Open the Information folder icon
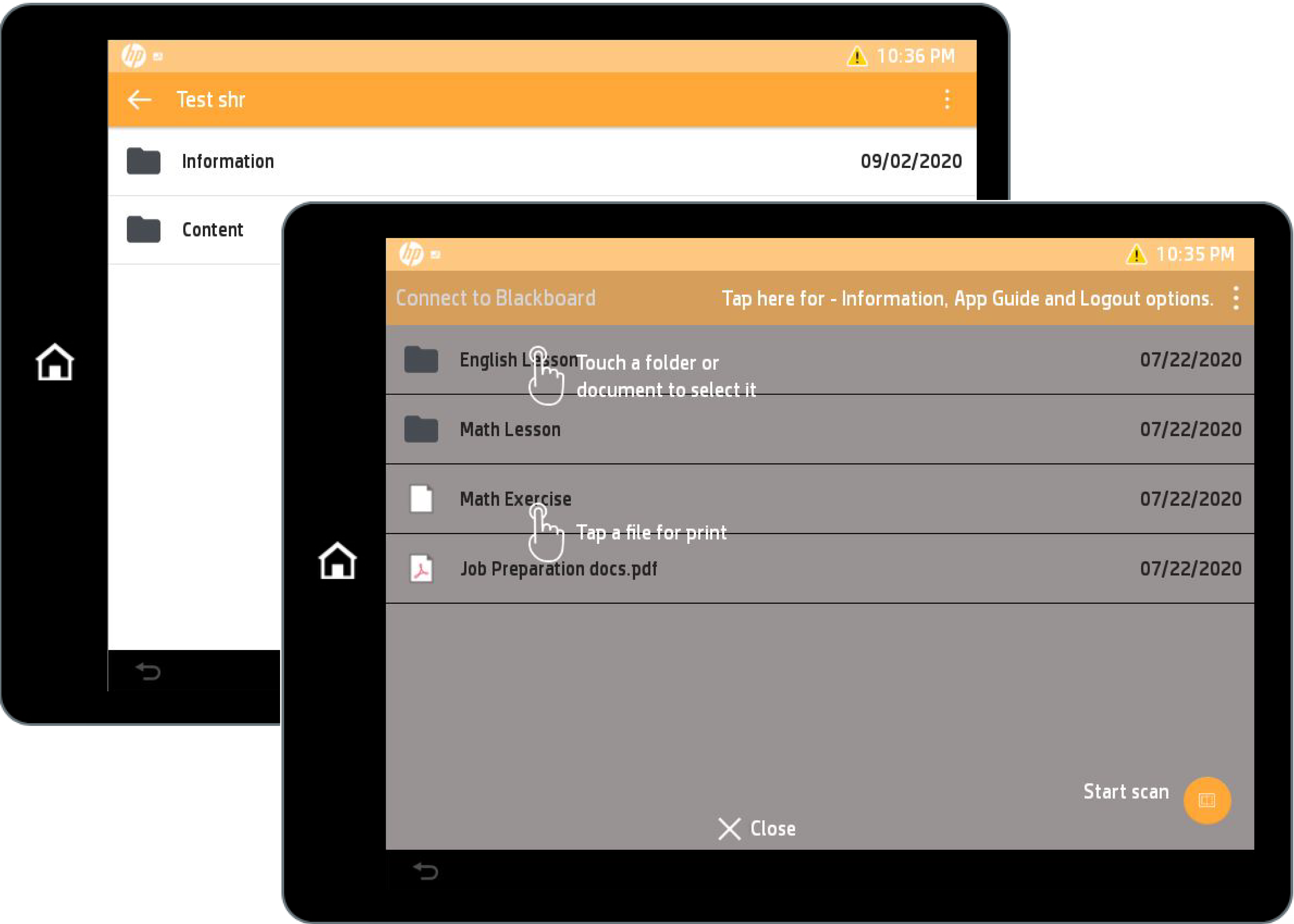1294x924 pixels. point(143,161)
